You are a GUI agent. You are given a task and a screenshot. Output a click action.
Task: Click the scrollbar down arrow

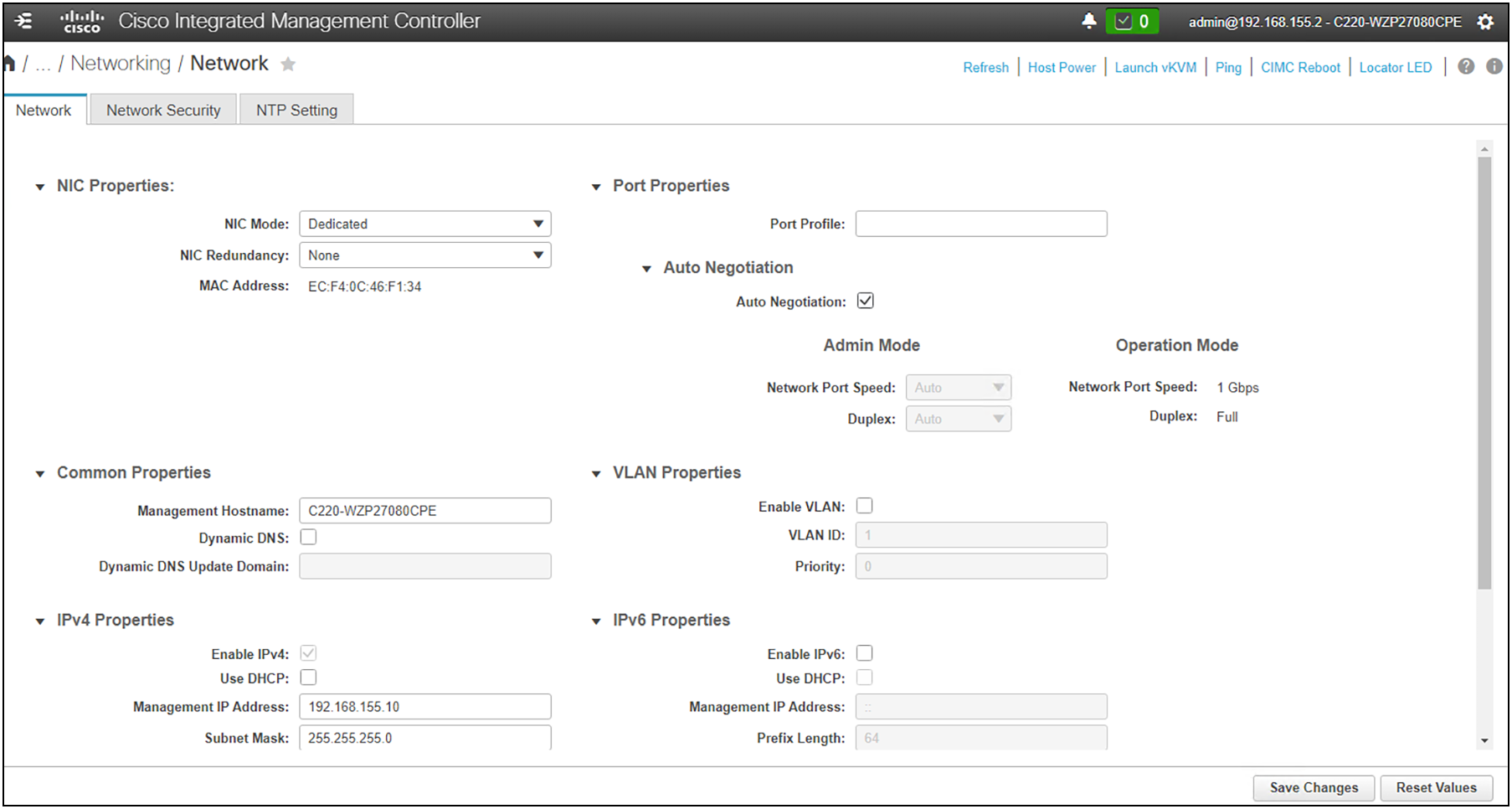[1484, 740]
